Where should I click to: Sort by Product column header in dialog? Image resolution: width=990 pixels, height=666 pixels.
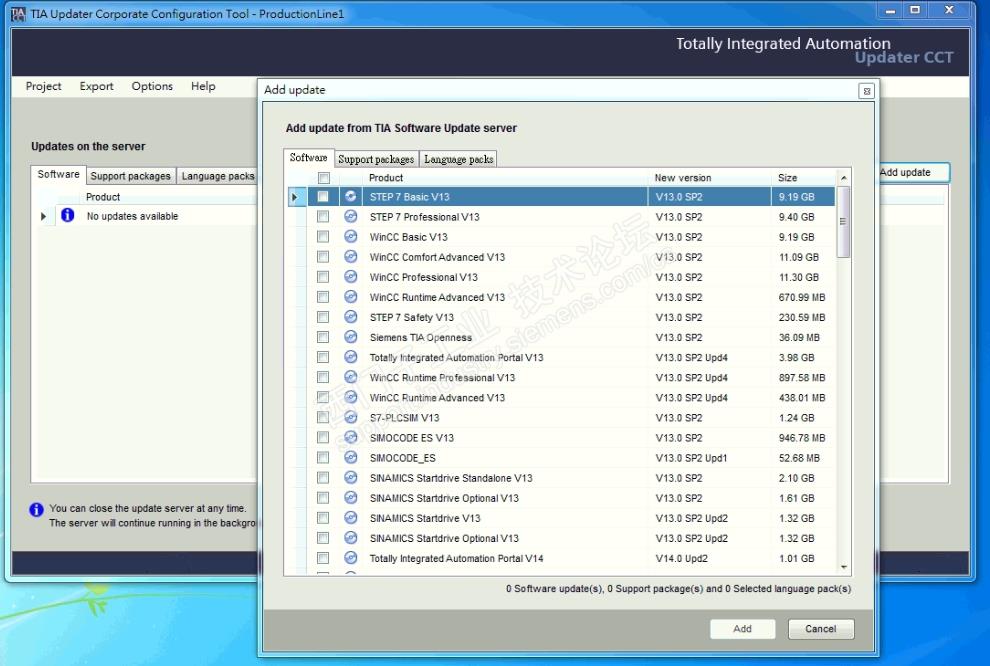point(507,177)
